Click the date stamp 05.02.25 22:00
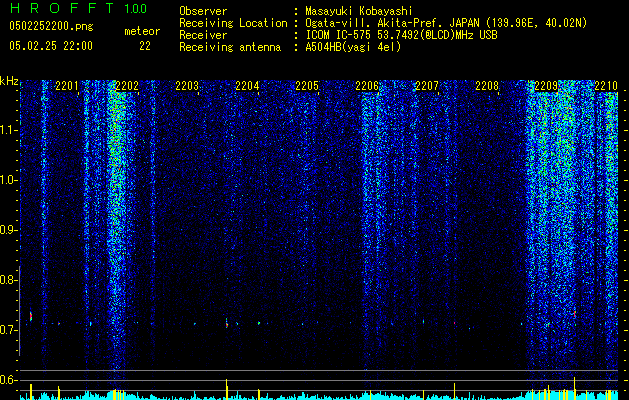This screenshot has width=629, height=400. point(51,46)
